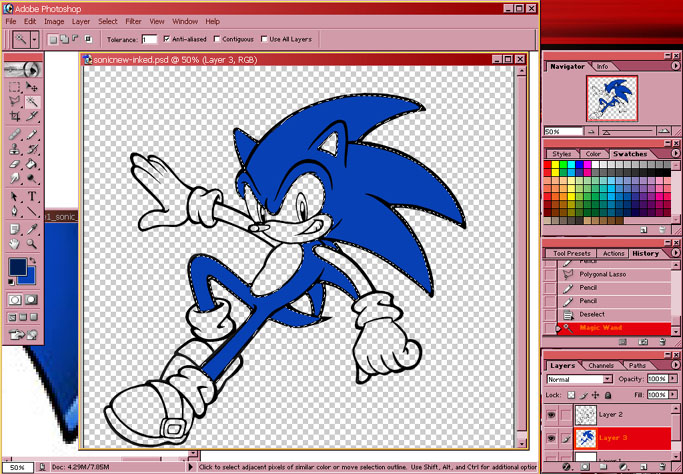Screen dimensions: 683x474
Task: Click the foreground color swatch
Action: tap(18, 267)
